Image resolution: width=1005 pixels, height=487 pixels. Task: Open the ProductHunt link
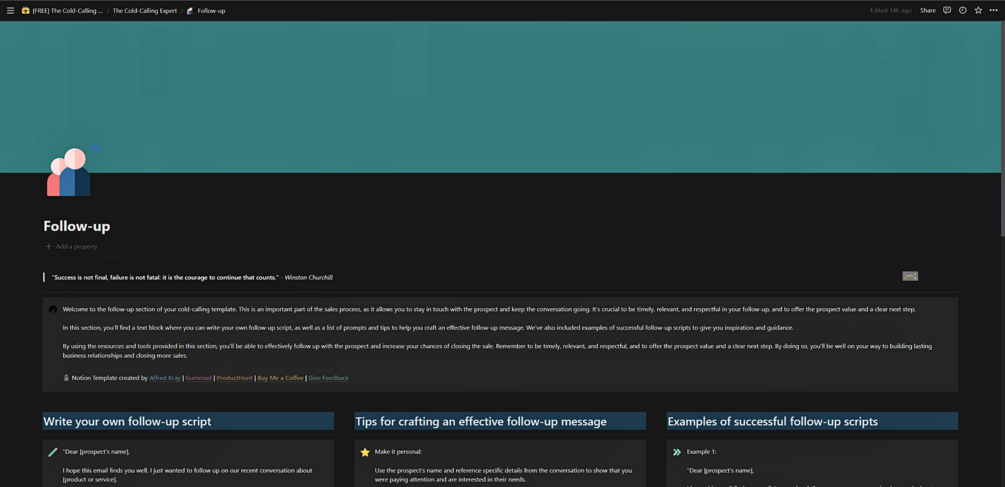click(235, 378)
